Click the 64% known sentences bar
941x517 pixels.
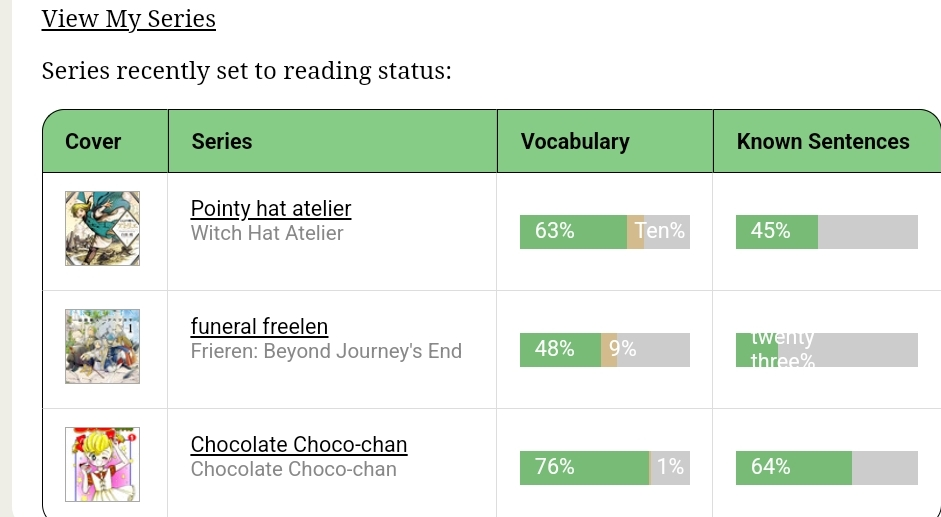827,468
